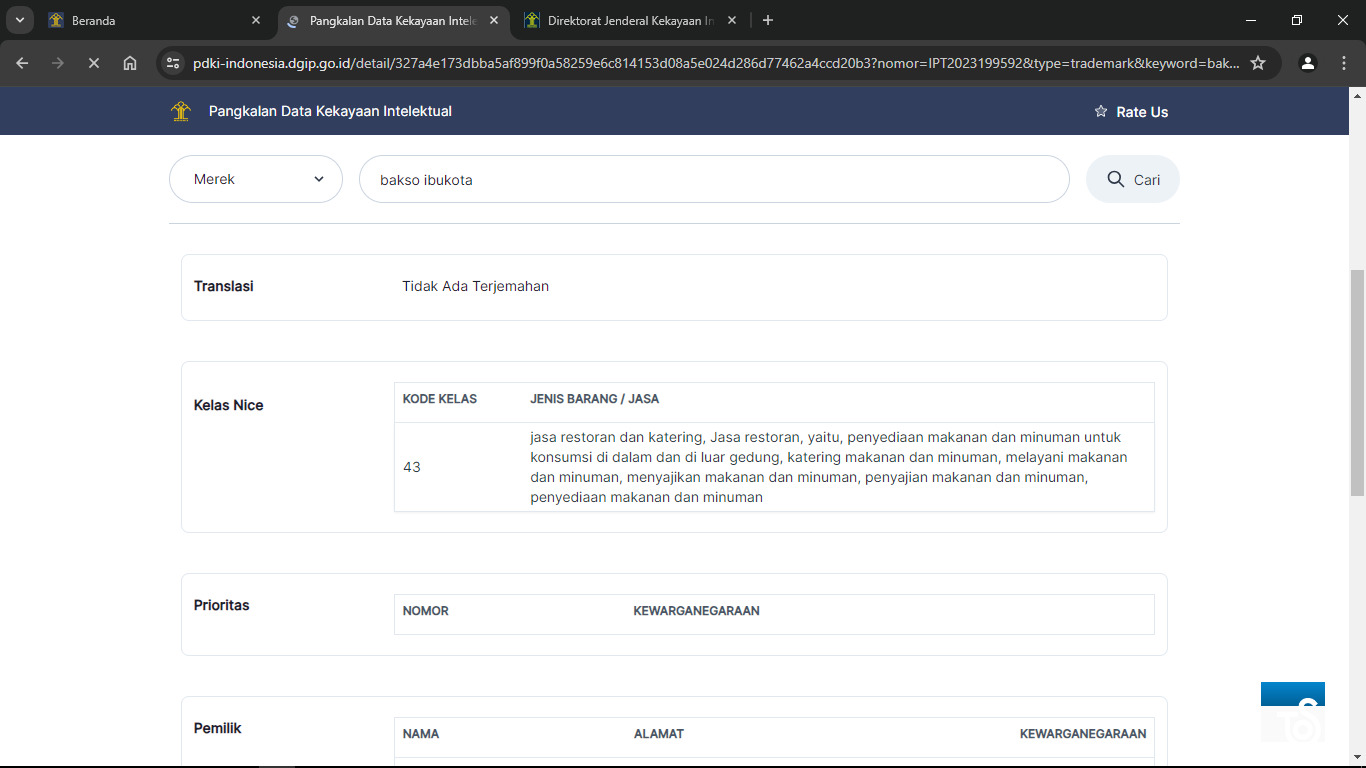Open a new browser tab
Screen dimensions: 1366x768
point(767,20)
